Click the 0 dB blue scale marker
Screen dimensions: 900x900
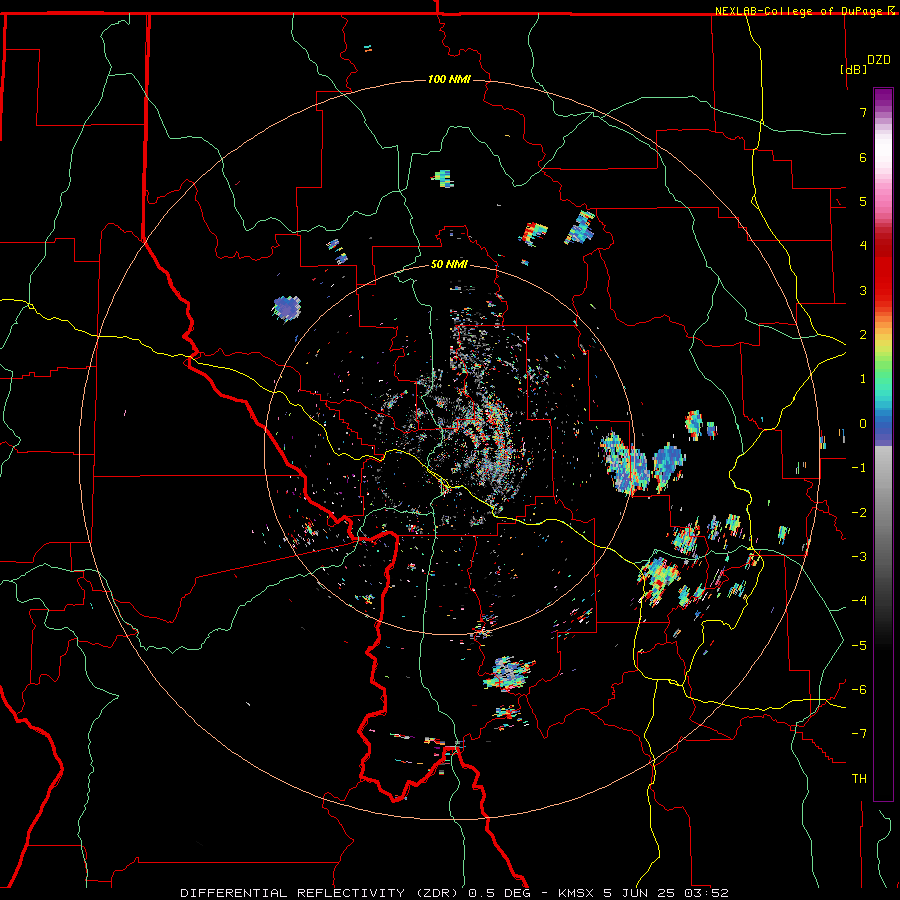click(863, 424)
